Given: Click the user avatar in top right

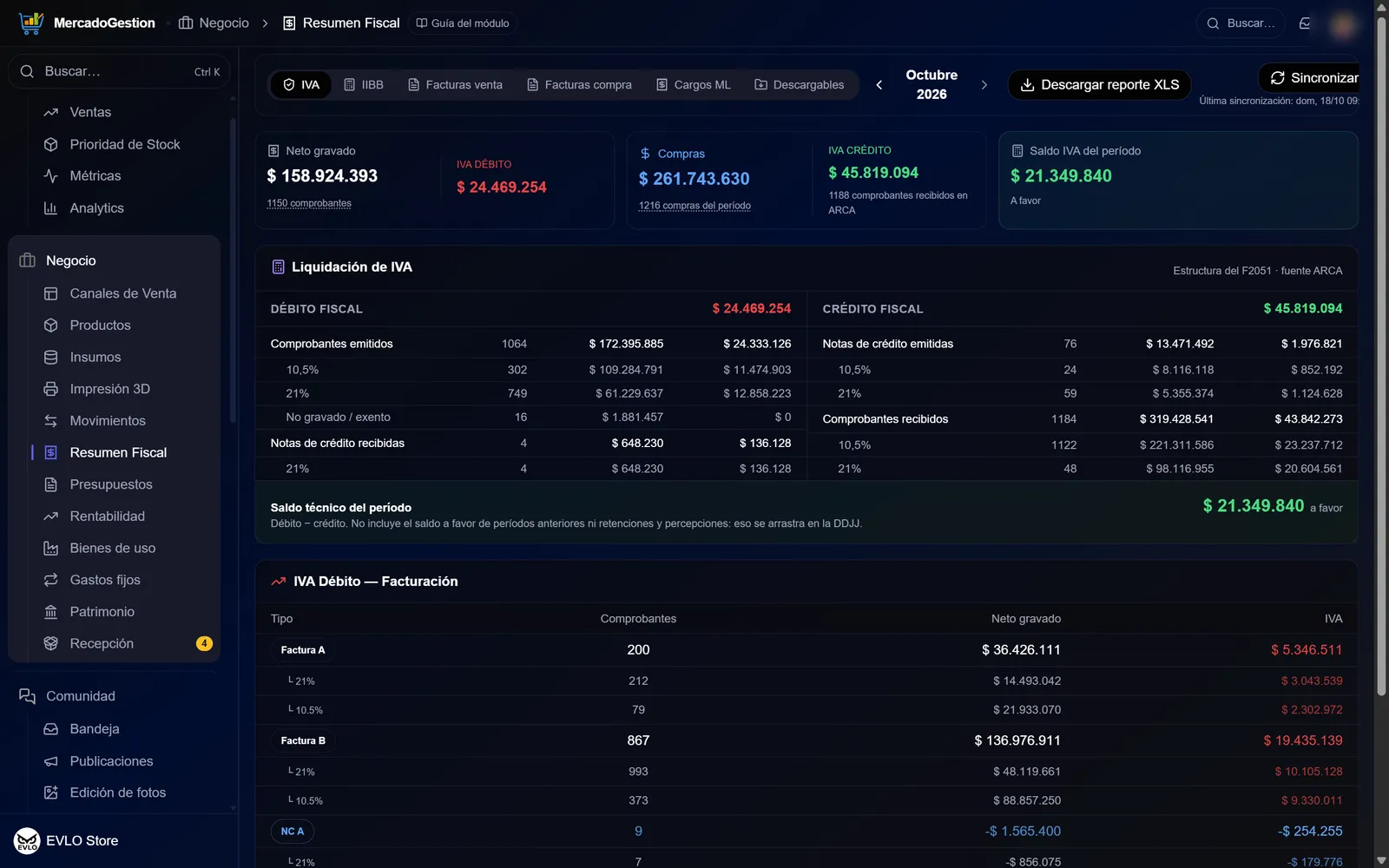Looking at the screenshot, I should pos(1343,24).
